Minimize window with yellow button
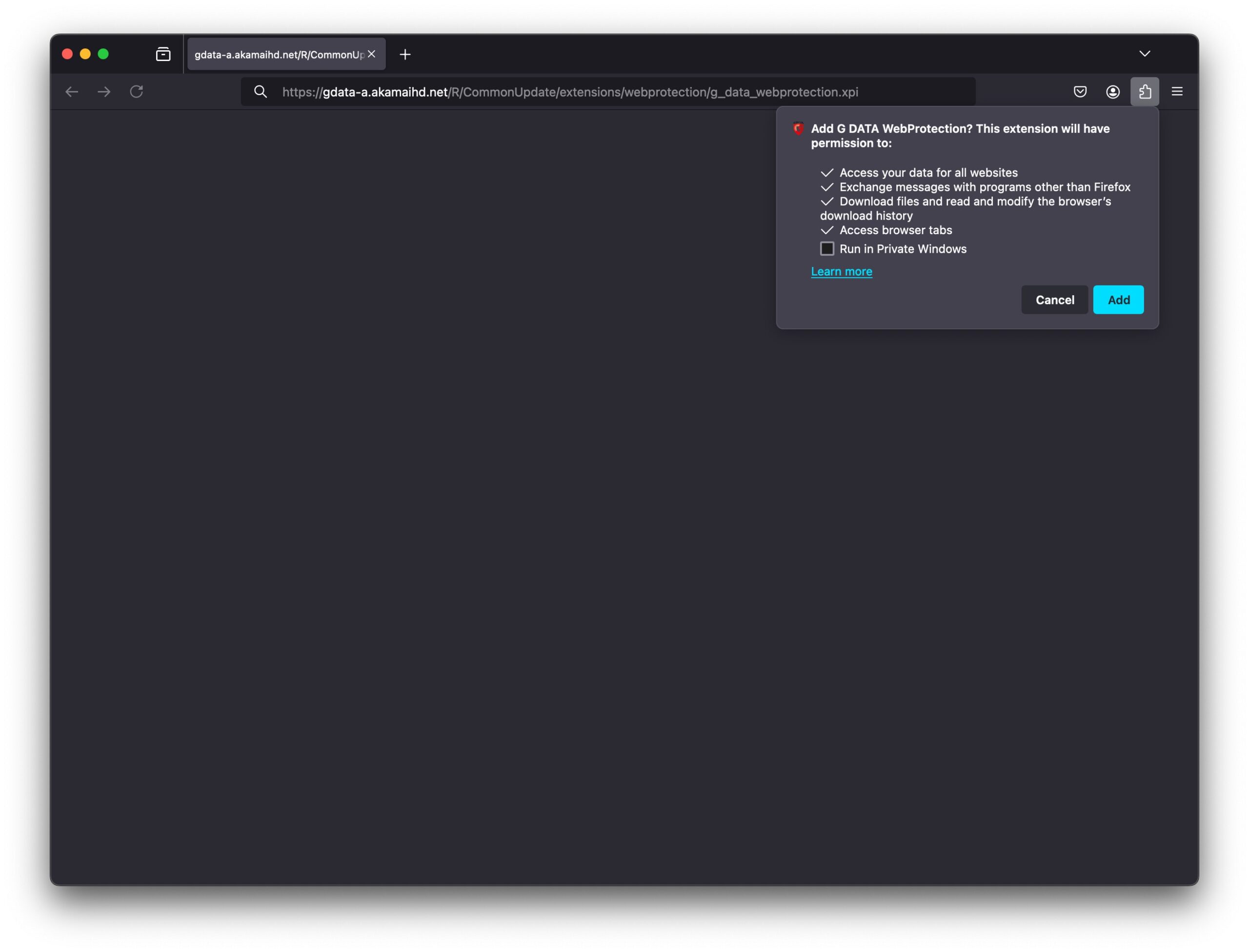The height and width of the screenshot is (952, 1249). (x=85, y=54)
